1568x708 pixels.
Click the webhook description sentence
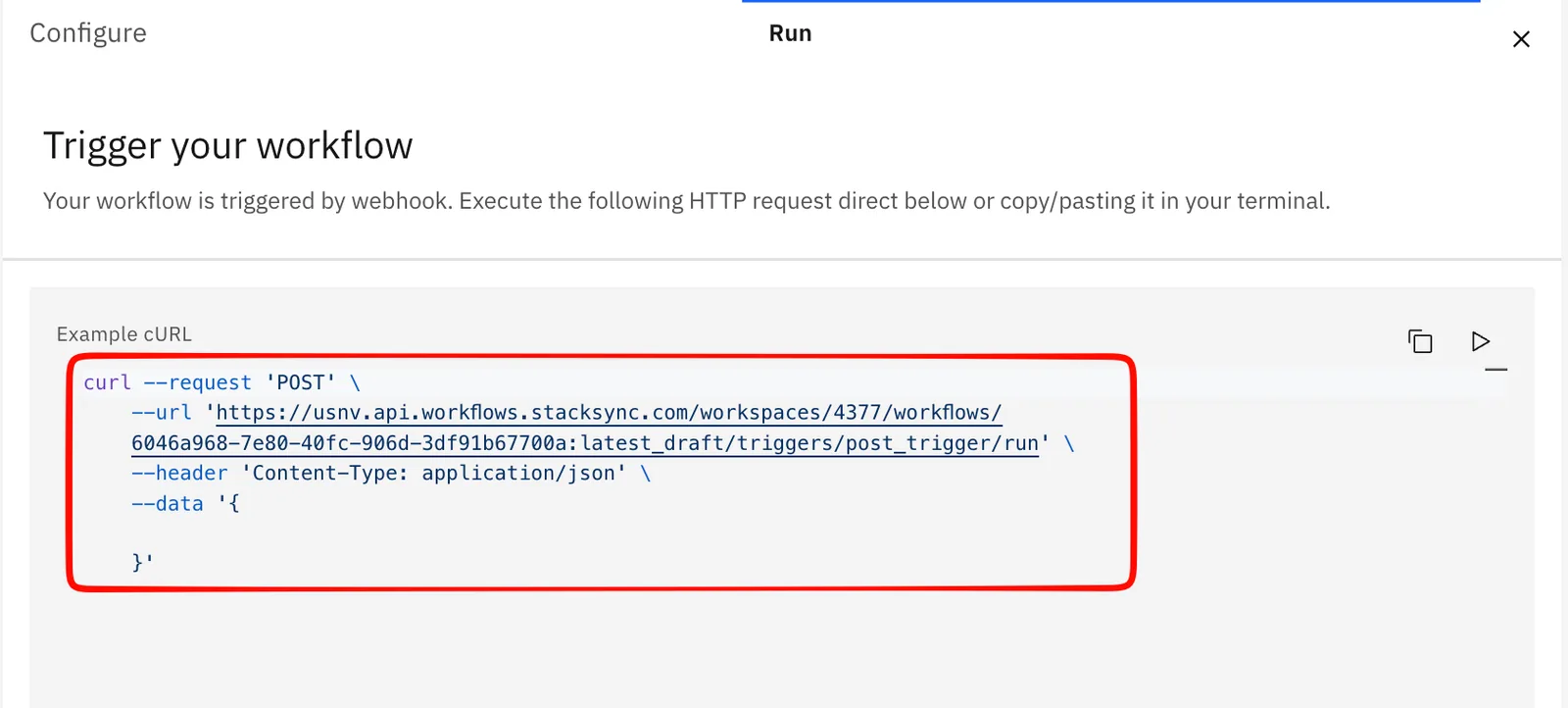click(x=687, y=201)
